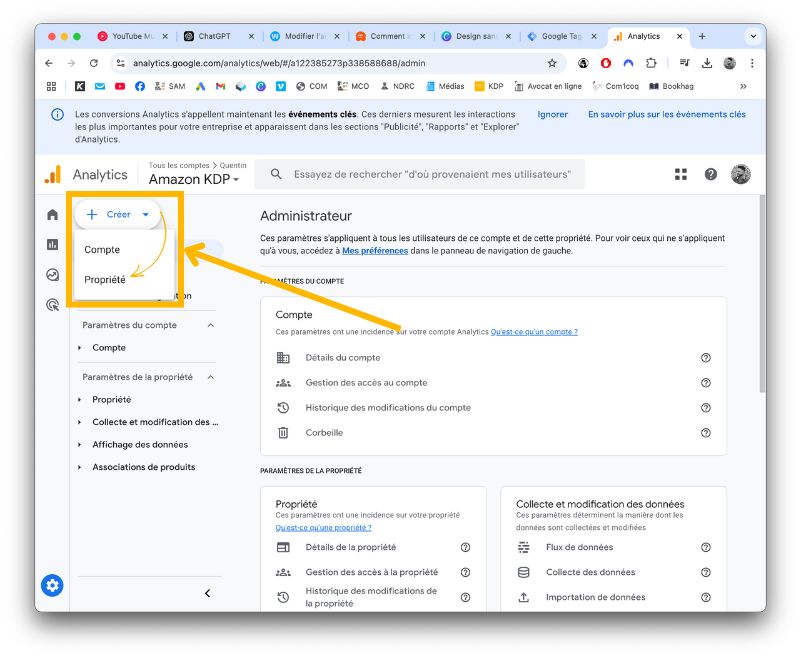Click the Analytics search field

coord(419,174)
